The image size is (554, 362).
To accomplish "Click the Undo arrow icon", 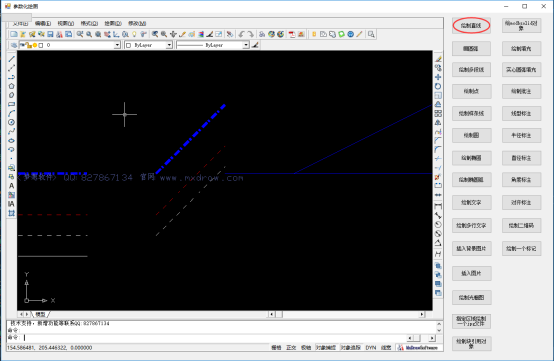I will pos(241,34).
